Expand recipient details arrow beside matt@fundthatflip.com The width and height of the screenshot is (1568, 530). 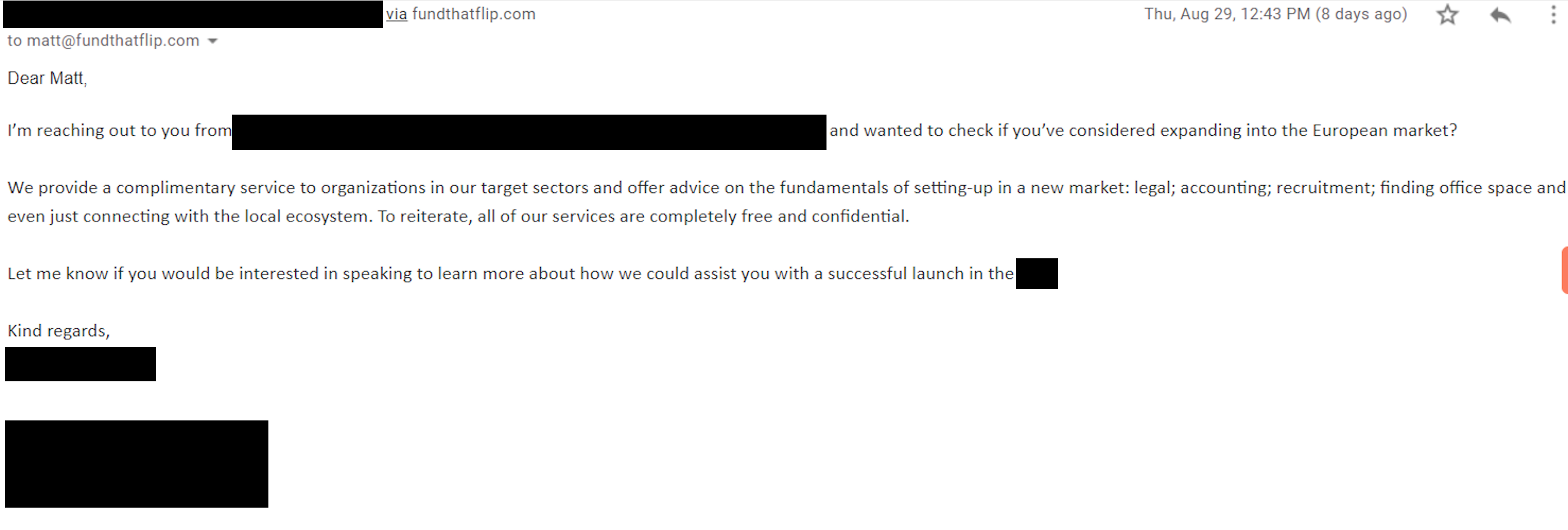pyautogui.click(x=212, y=41)
